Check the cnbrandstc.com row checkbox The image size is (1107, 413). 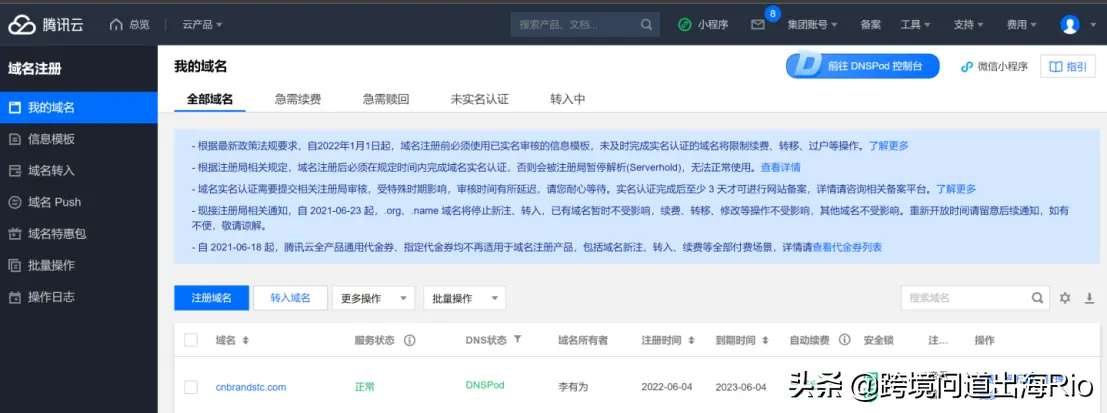[x=191, y=387]
